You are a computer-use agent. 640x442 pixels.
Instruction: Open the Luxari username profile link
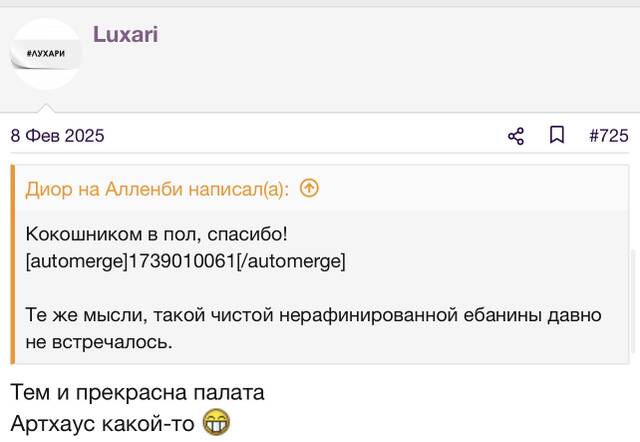click(x=125, y=34)
